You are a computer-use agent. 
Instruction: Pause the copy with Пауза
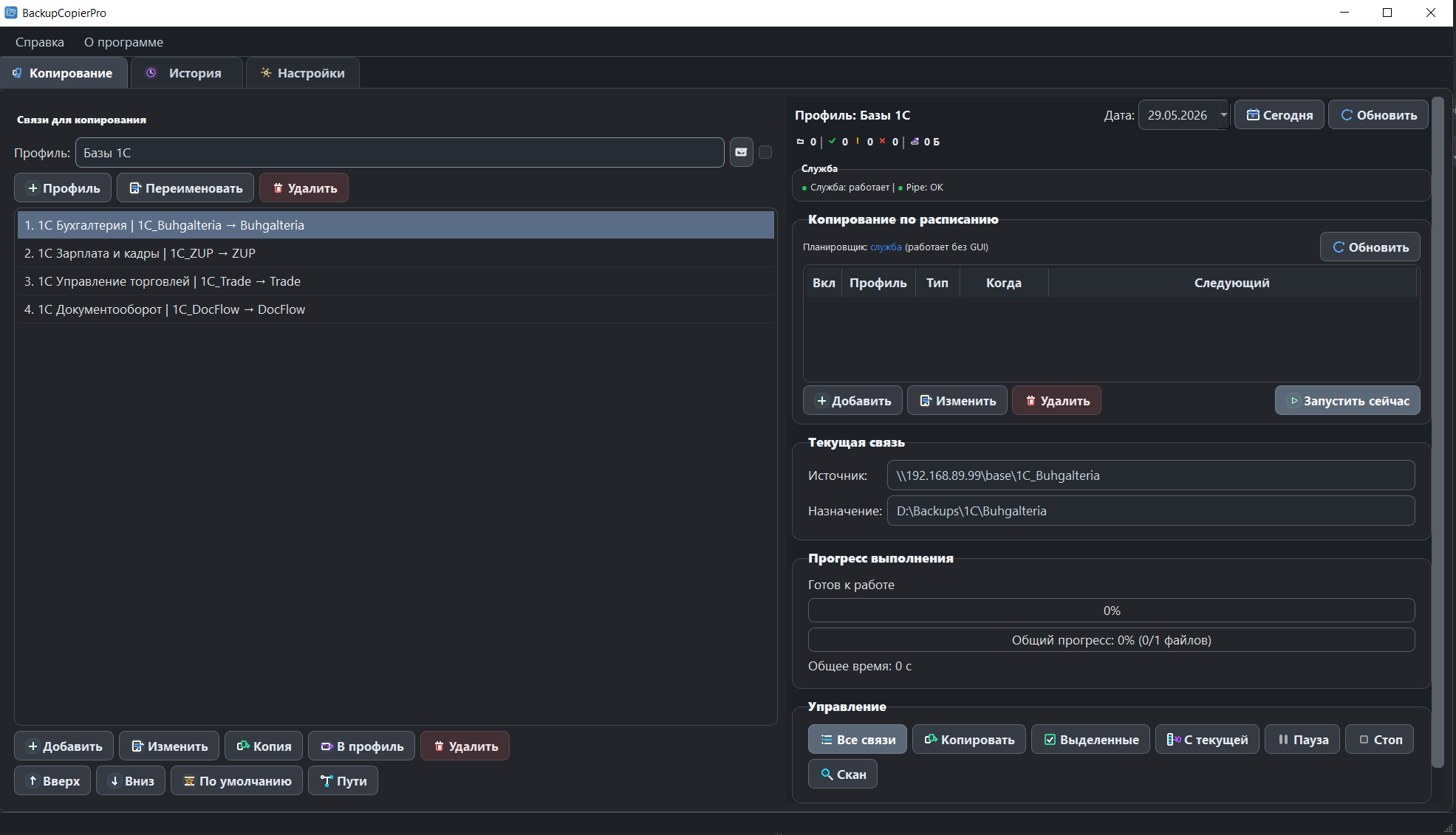(1302, 740)
